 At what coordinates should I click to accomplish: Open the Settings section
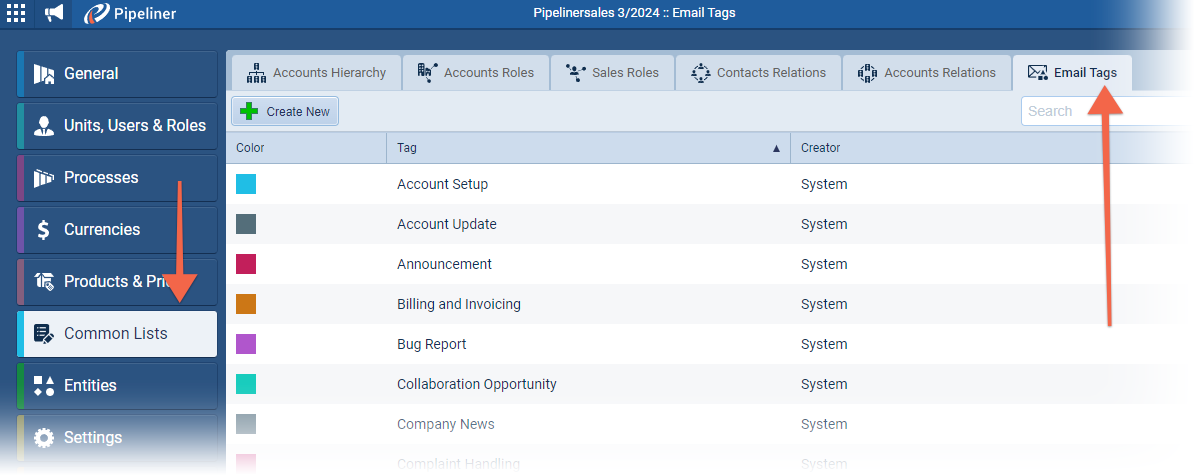(117, 438)
